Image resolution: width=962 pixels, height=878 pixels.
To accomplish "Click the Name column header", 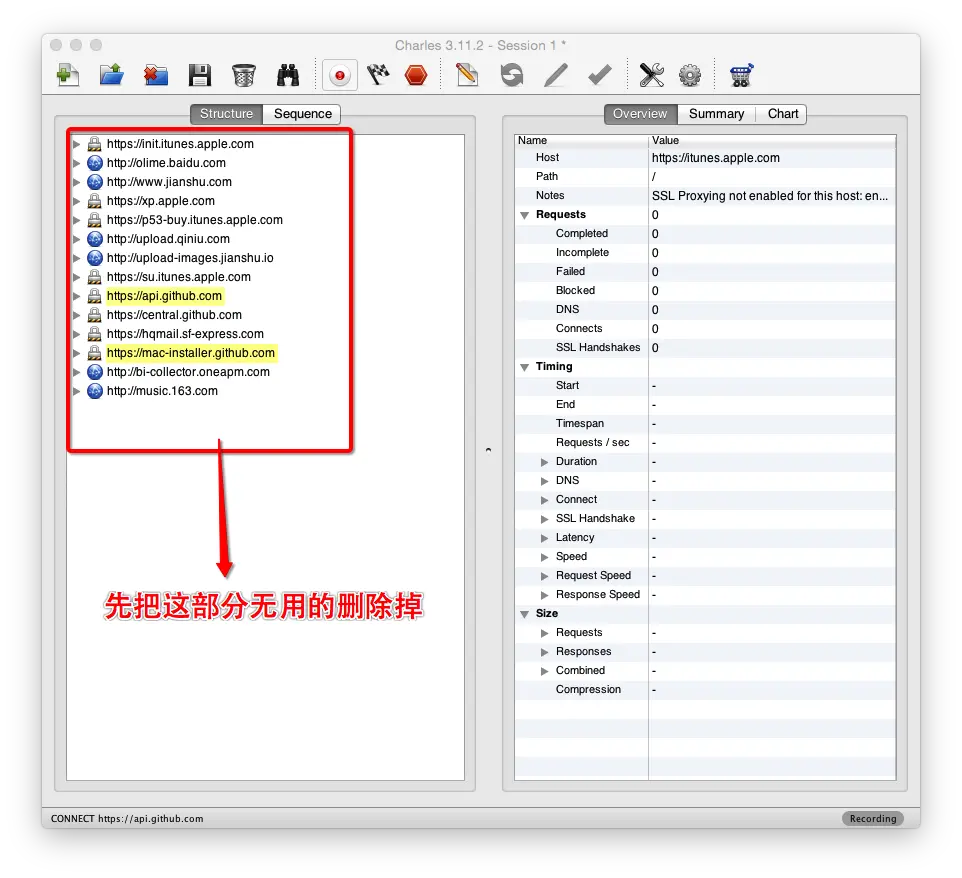I will click(x=581, y=141).
